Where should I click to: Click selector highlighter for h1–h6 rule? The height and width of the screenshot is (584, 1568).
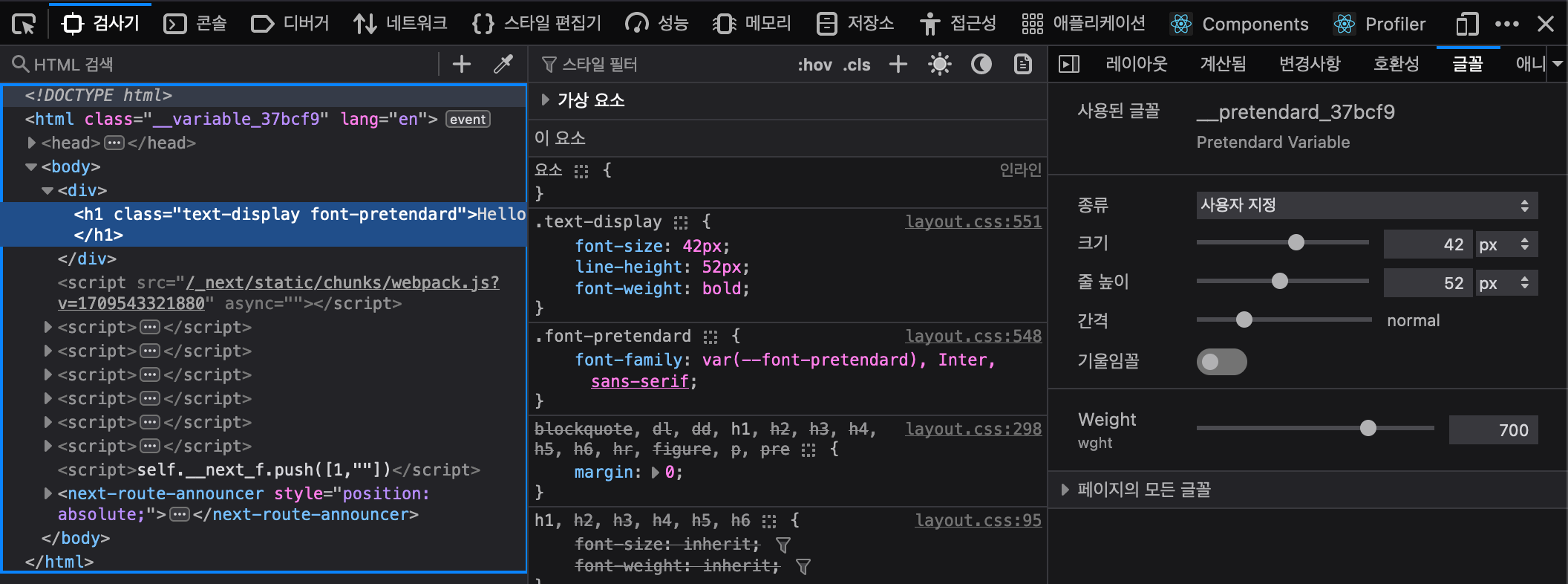(769, 521)
